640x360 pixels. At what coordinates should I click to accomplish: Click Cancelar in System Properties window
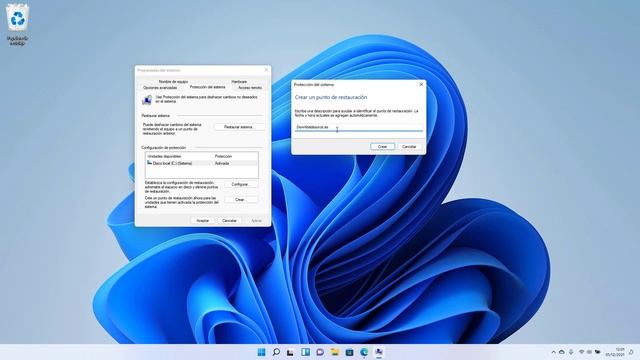[x=229, y=220]
